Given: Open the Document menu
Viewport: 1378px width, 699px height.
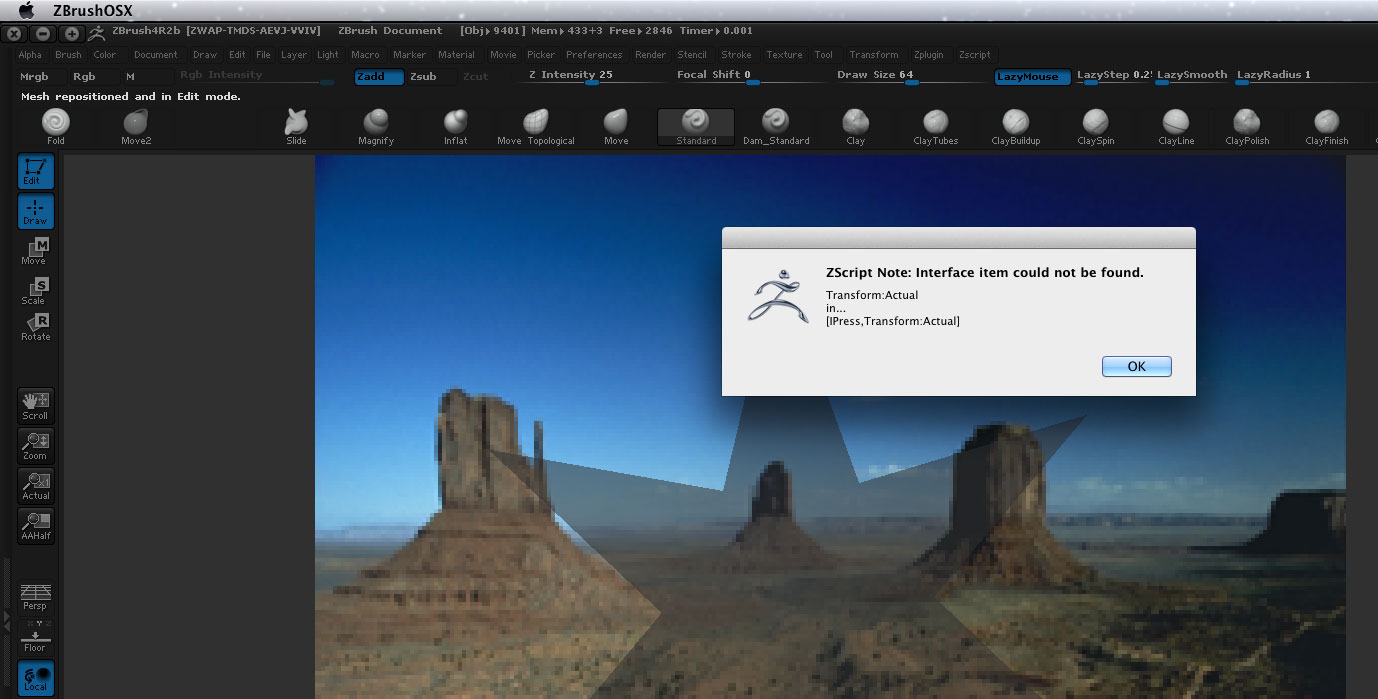Looking at the screenshot, I should coord(156,55).
